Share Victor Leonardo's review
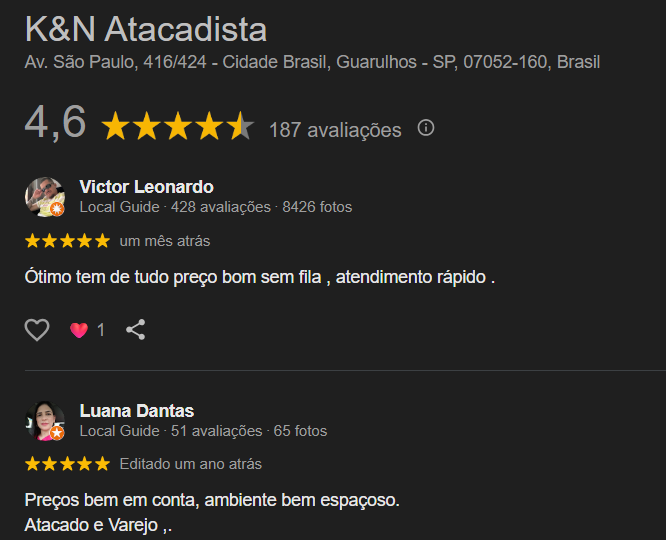The width and height of the screenshot is (666, 540). 136,330
